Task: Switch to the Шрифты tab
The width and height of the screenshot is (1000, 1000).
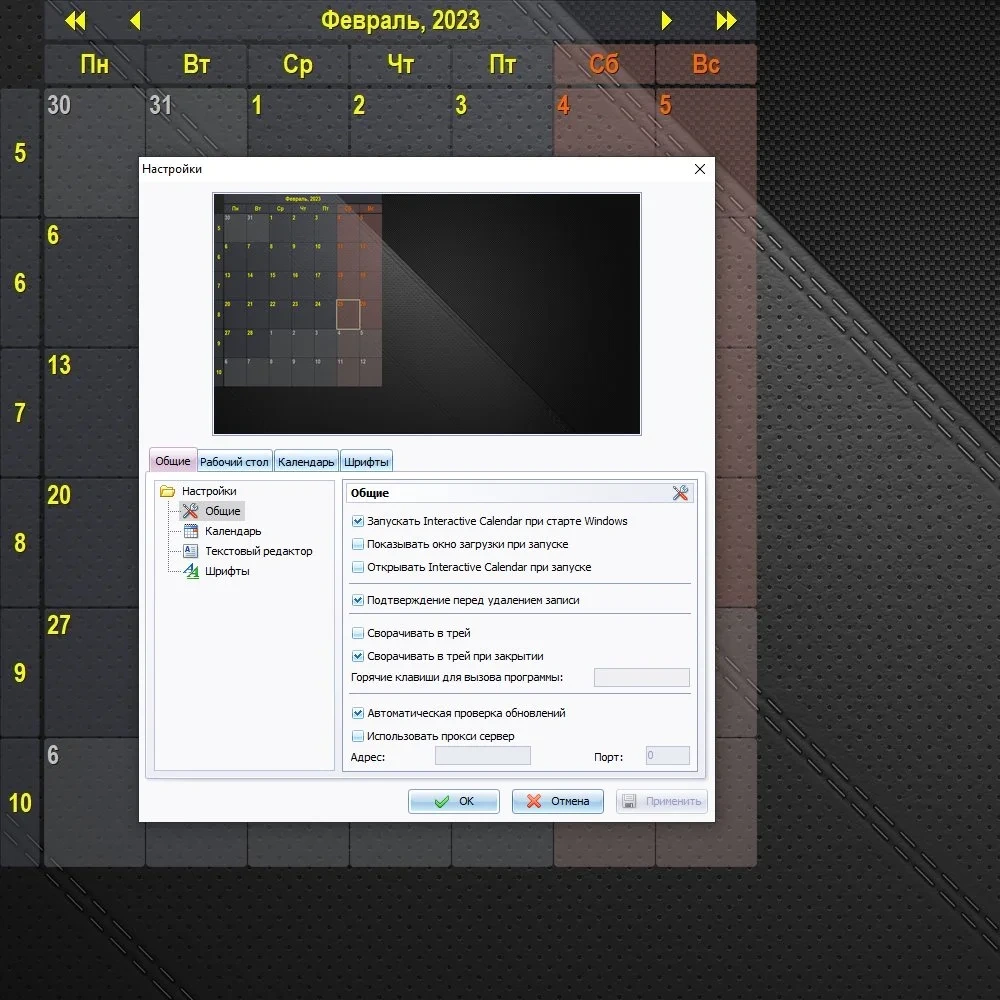Action: tap(366, 462)
